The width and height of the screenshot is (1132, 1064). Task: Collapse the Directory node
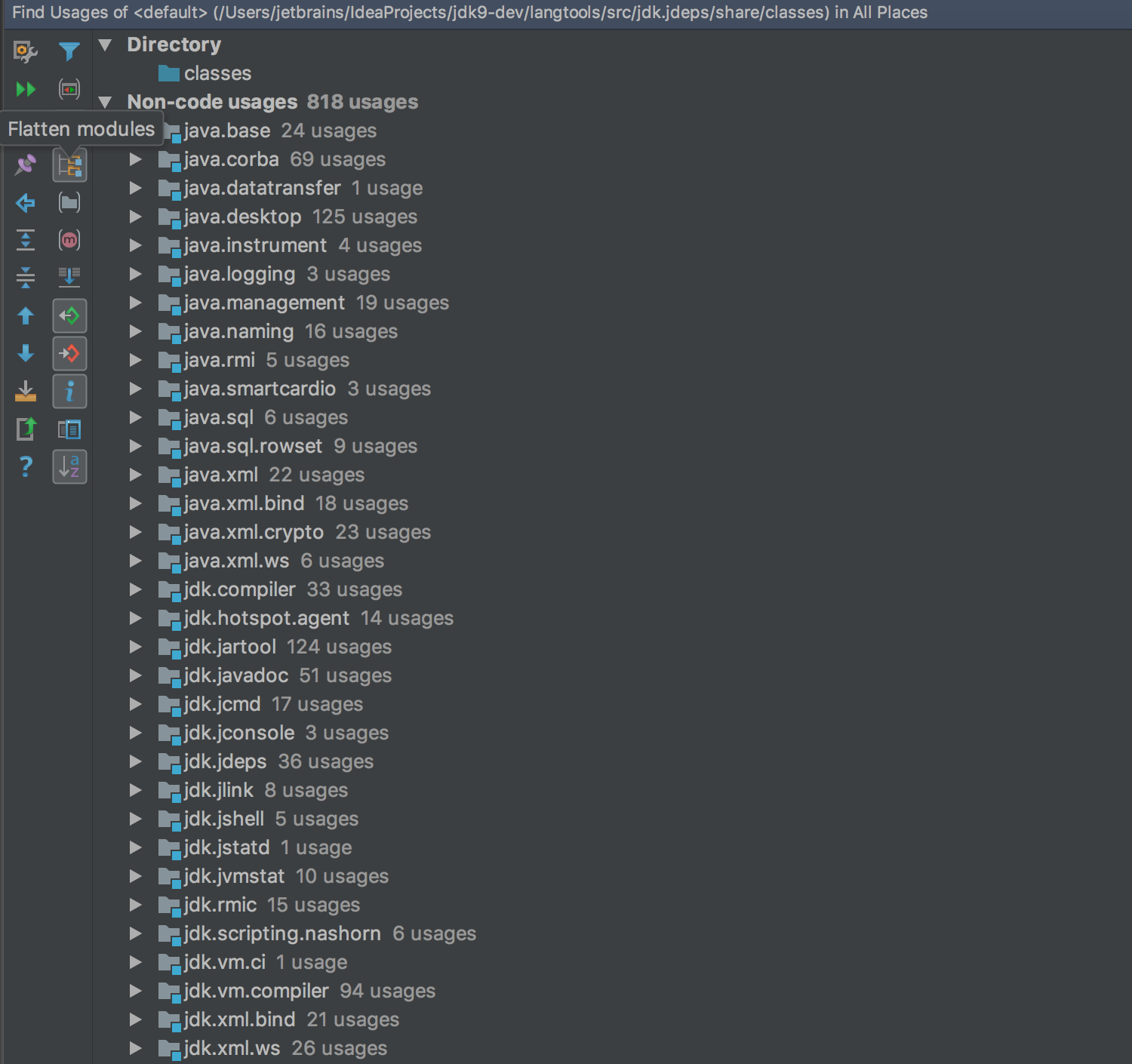click(105, 45)
